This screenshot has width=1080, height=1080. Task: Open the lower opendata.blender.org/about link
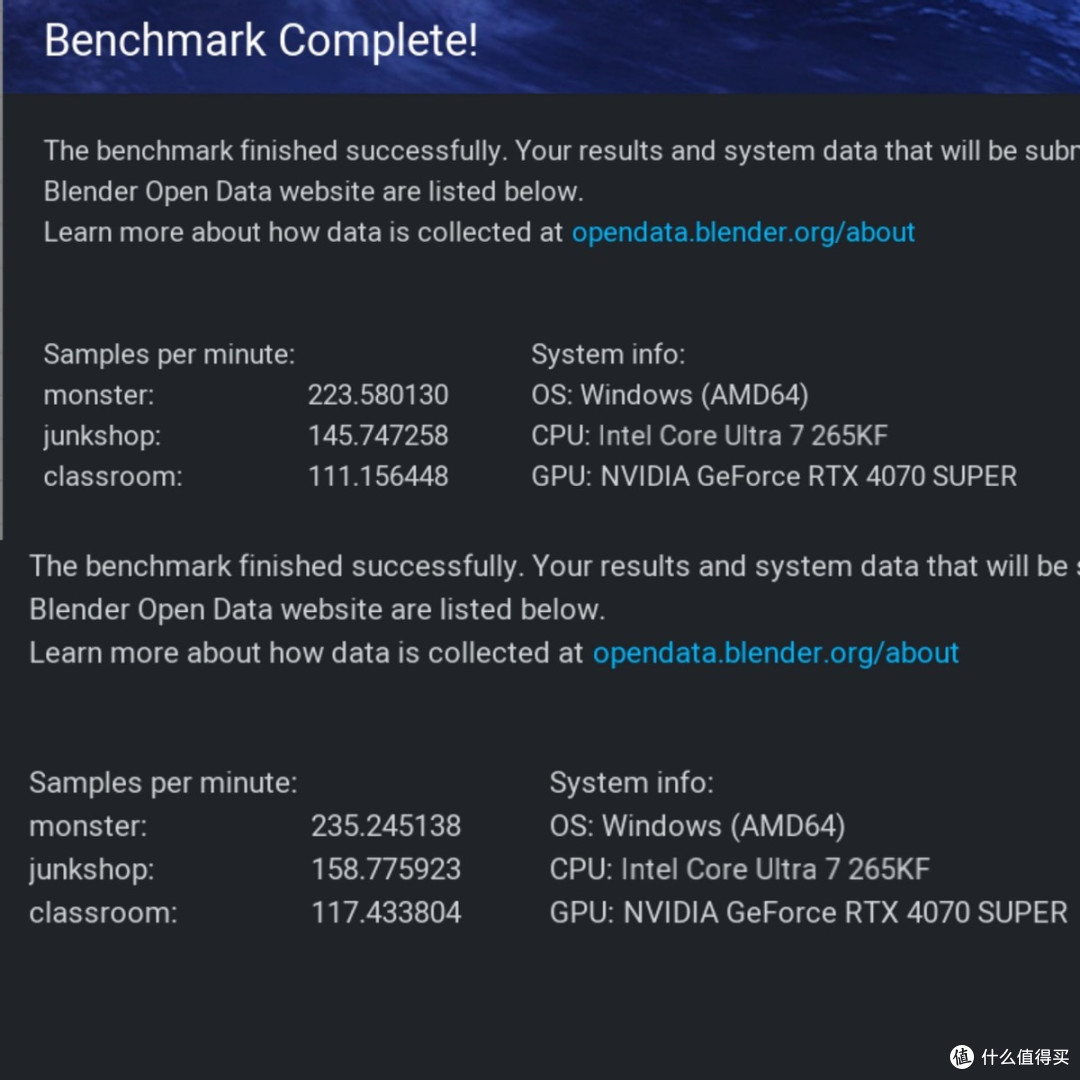point(776,653)
